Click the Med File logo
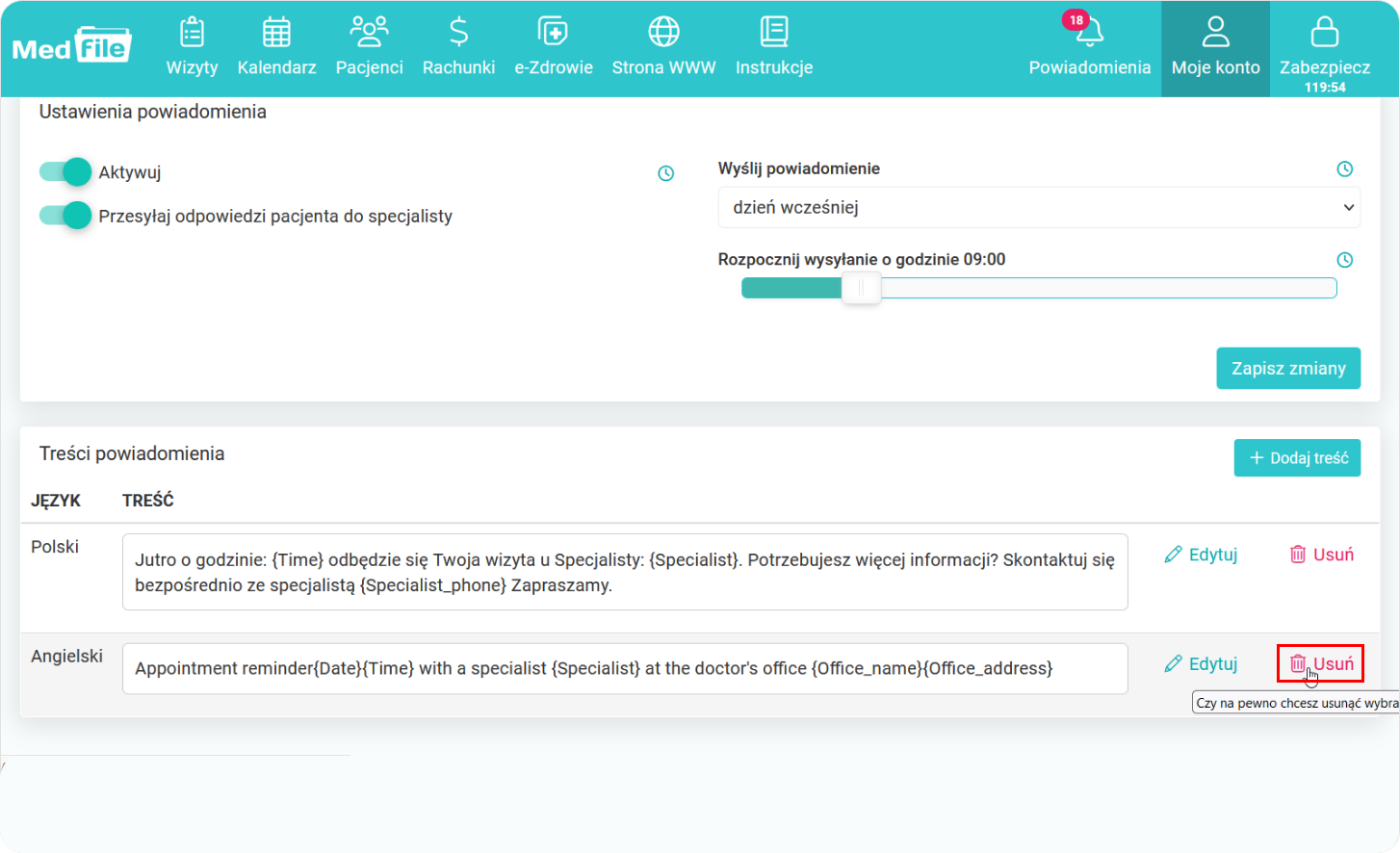The height and width of the screenshot is (853, 1400). [72, 45]
